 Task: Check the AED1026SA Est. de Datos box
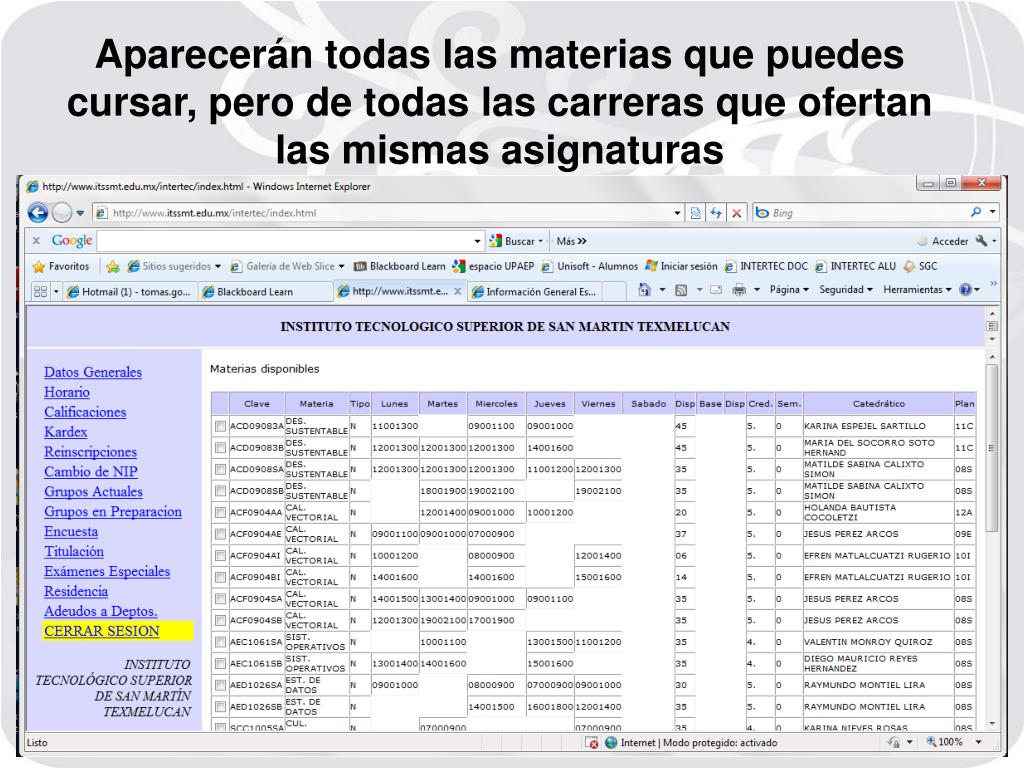[220, 685]
